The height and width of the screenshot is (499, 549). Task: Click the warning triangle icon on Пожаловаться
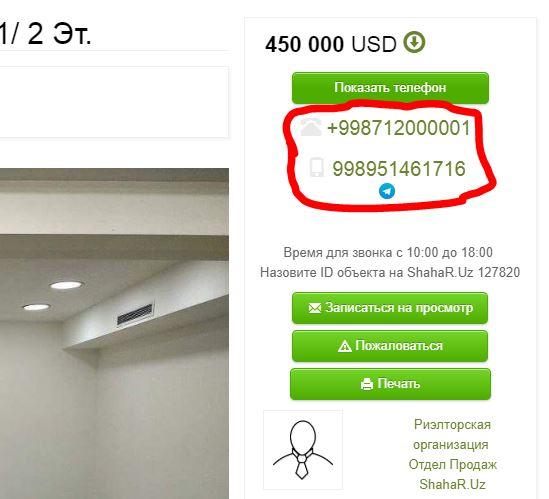345,346
